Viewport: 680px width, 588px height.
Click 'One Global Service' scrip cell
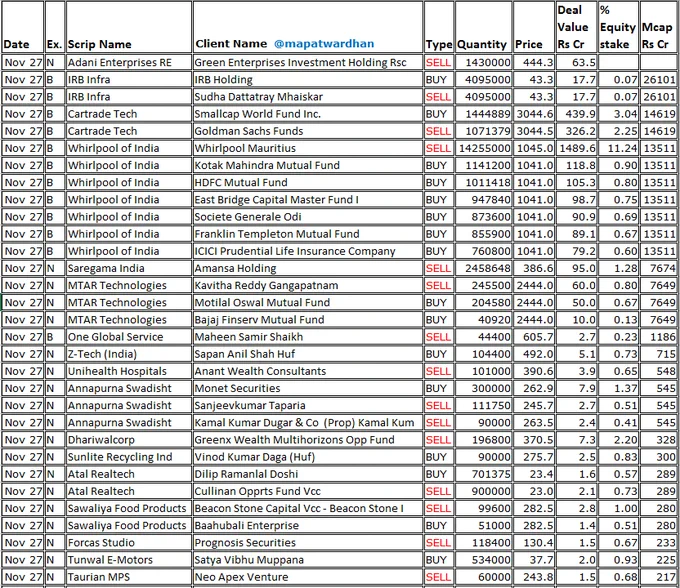tap(129, 337)
